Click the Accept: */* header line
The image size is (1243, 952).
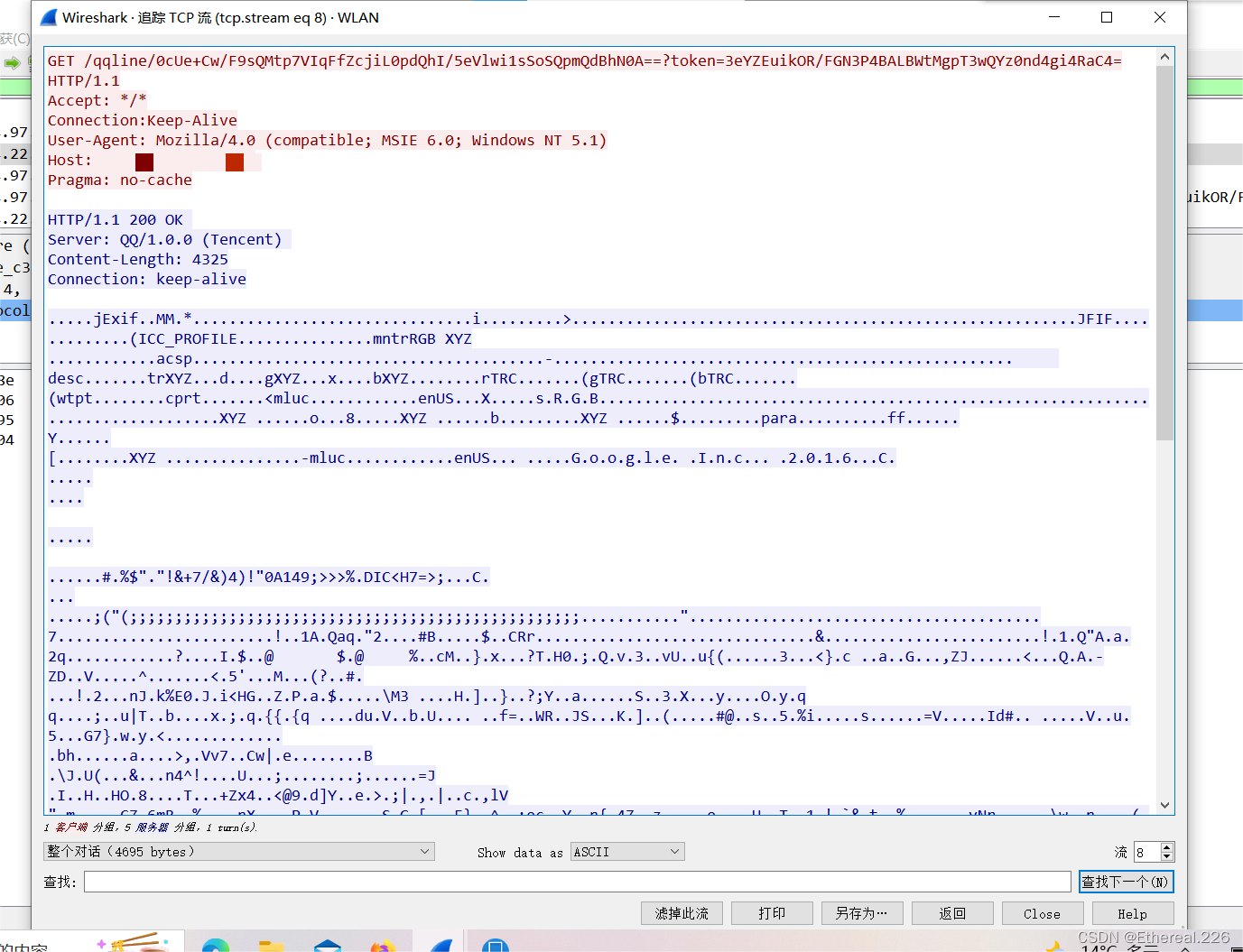pyautogui.click(x=97, y=100)
